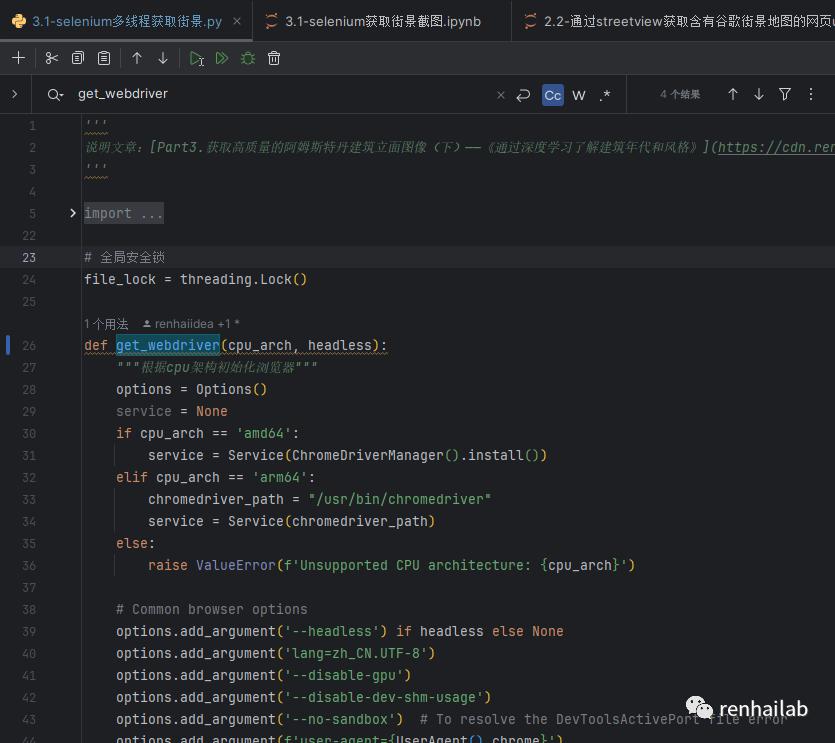Move cell down with down arrow
835x743 pixels.
[163, 58]
